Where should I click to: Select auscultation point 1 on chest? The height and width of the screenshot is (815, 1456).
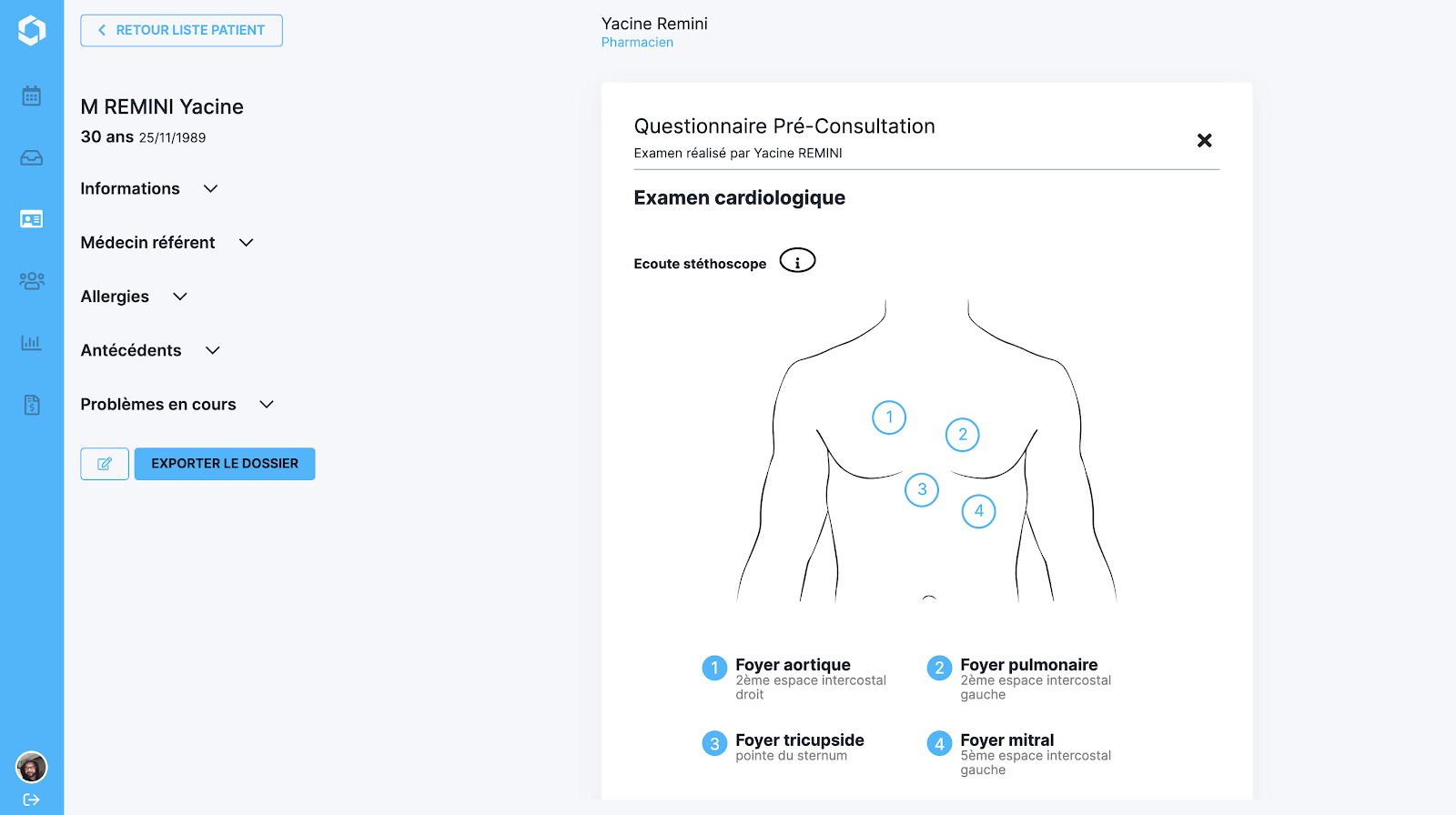pos(889,418)
